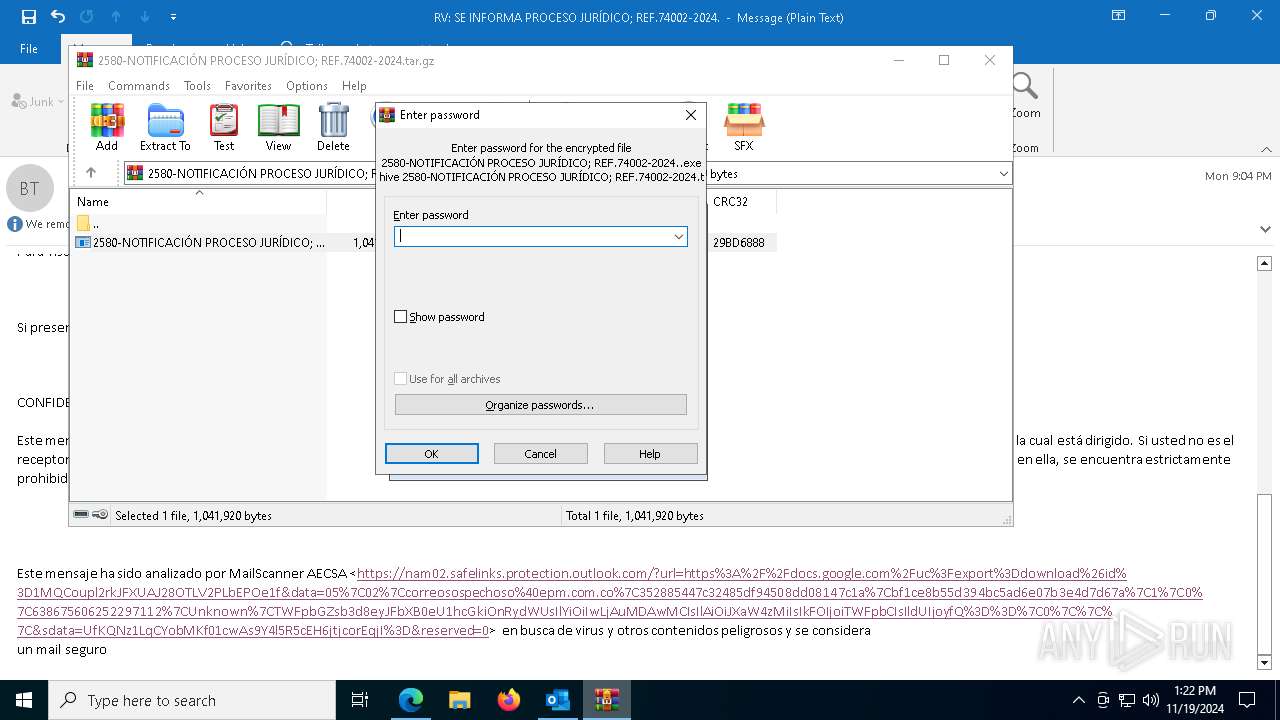Expand the WinRAR address bar dropdown
The image size is (1280, 720).
1003,173
